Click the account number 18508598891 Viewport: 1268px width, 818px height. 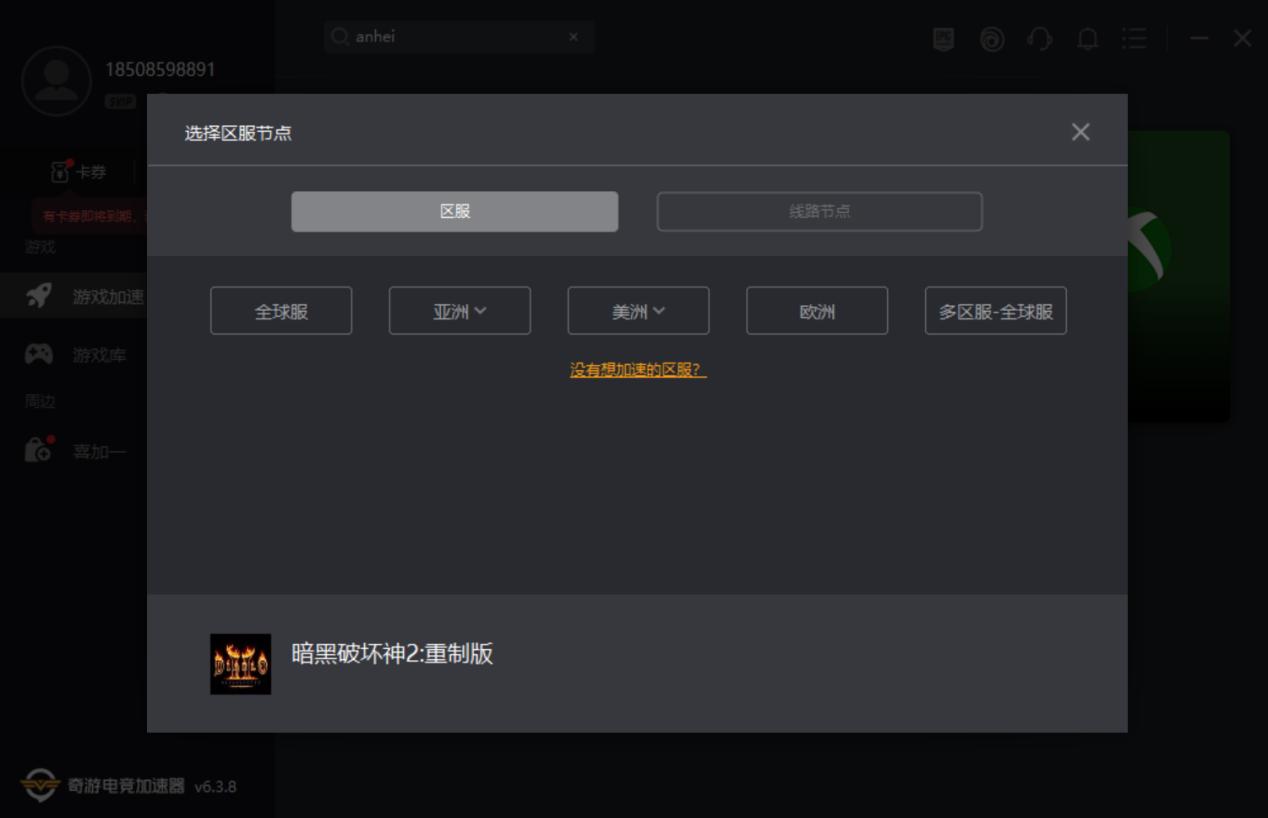tap(160, 69)
